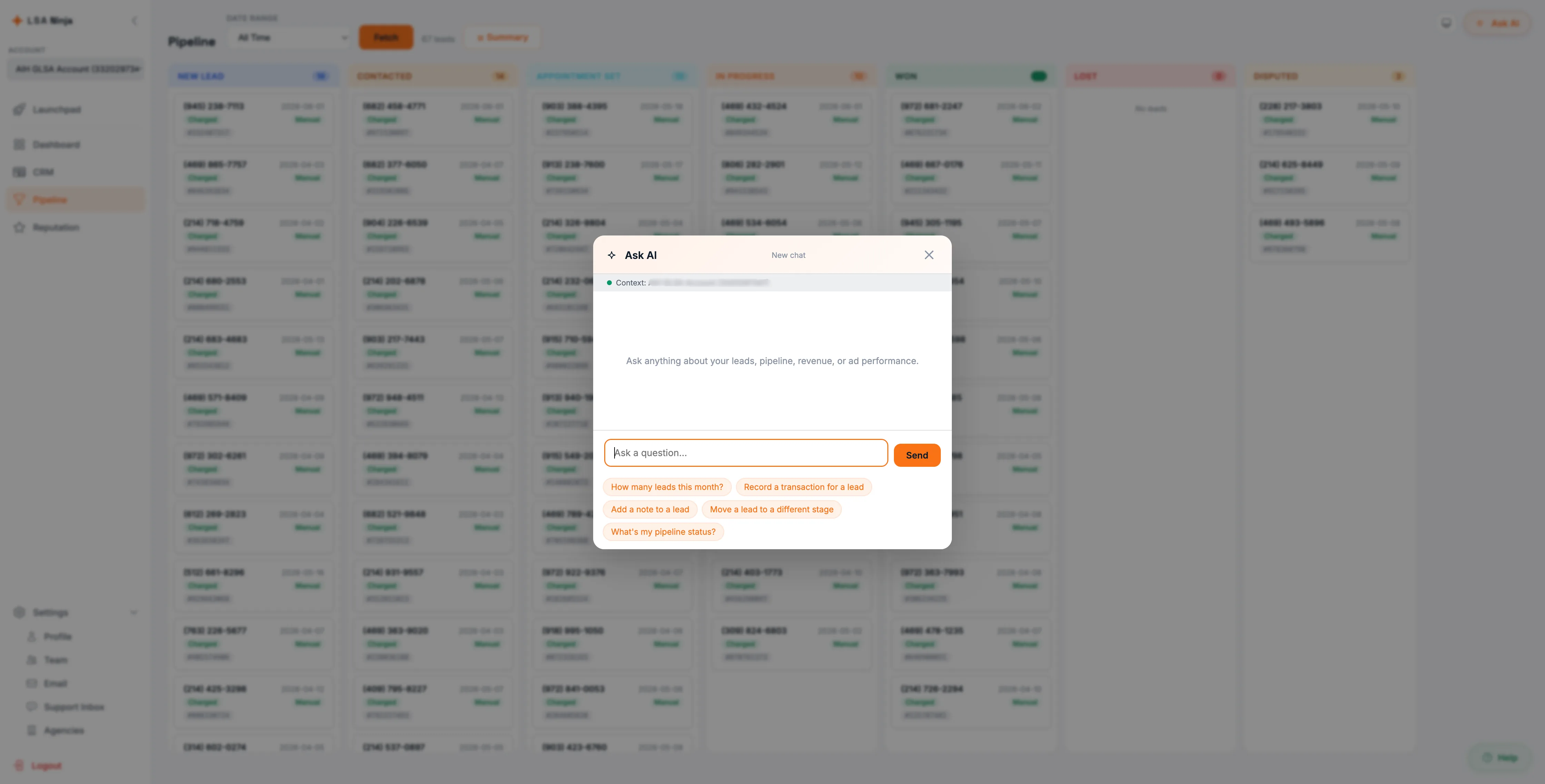Screen dimensions: 1545x784
Task: Click the DISPUTED column header
Action: tap(1329, 76)
